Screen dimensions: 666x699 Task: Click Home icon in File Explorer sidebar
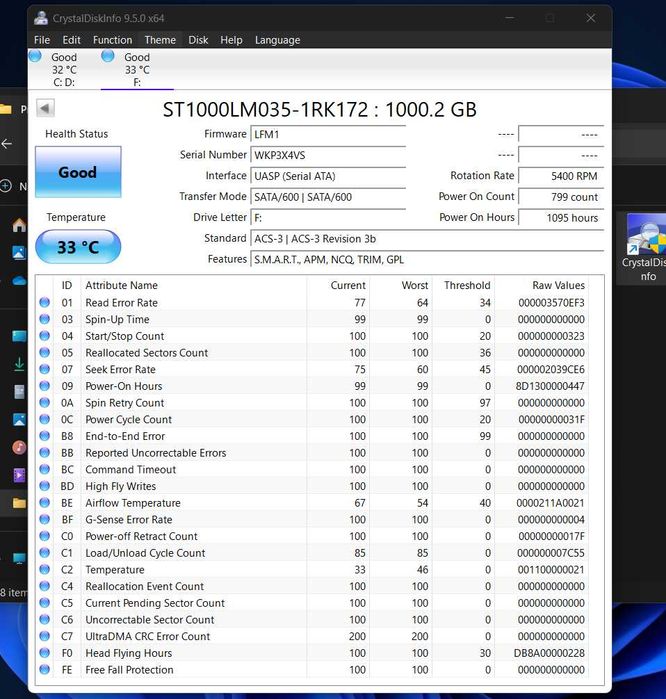(x=19, y=226)
